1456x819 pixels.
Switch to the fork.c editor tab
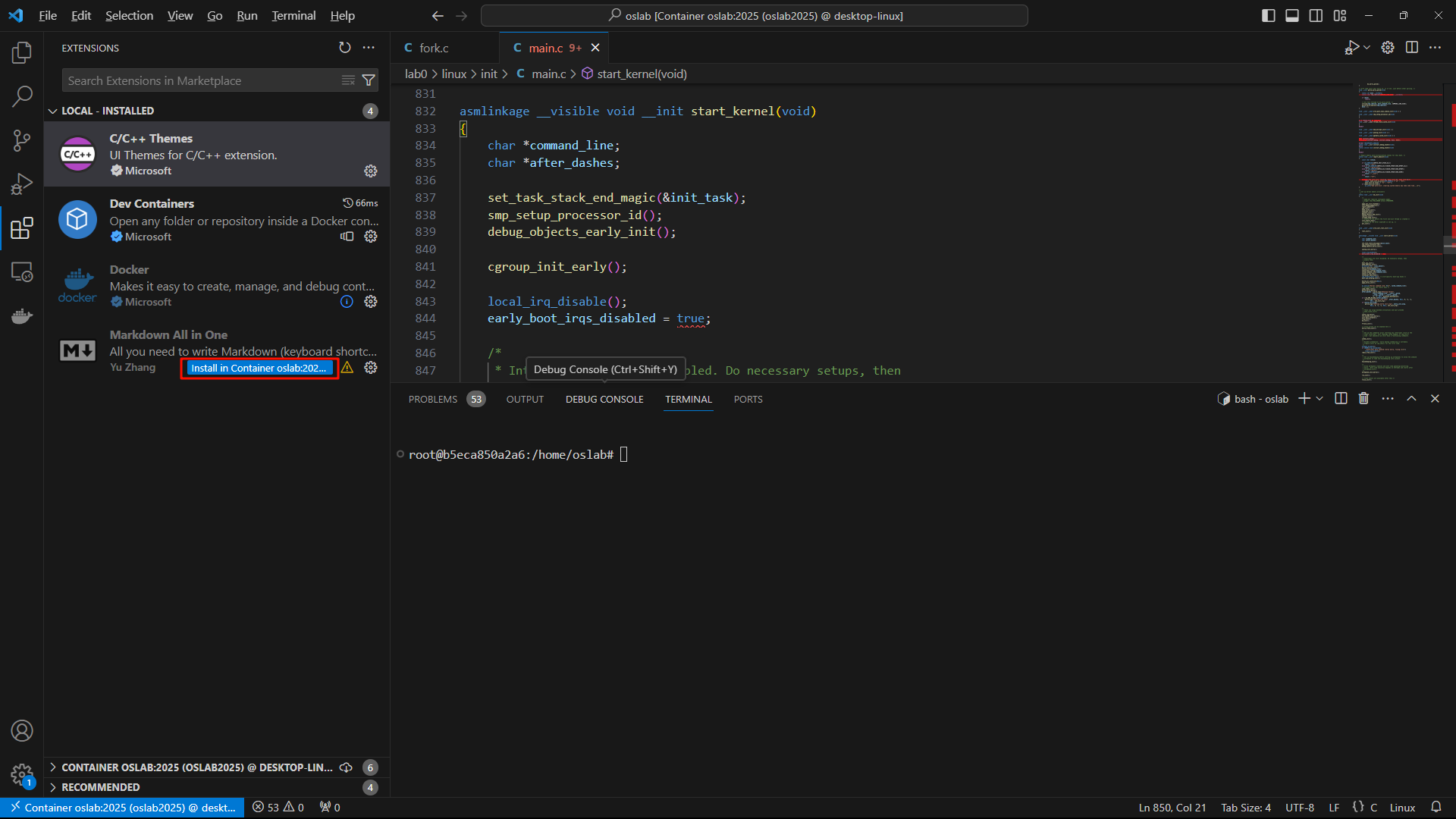434,48
